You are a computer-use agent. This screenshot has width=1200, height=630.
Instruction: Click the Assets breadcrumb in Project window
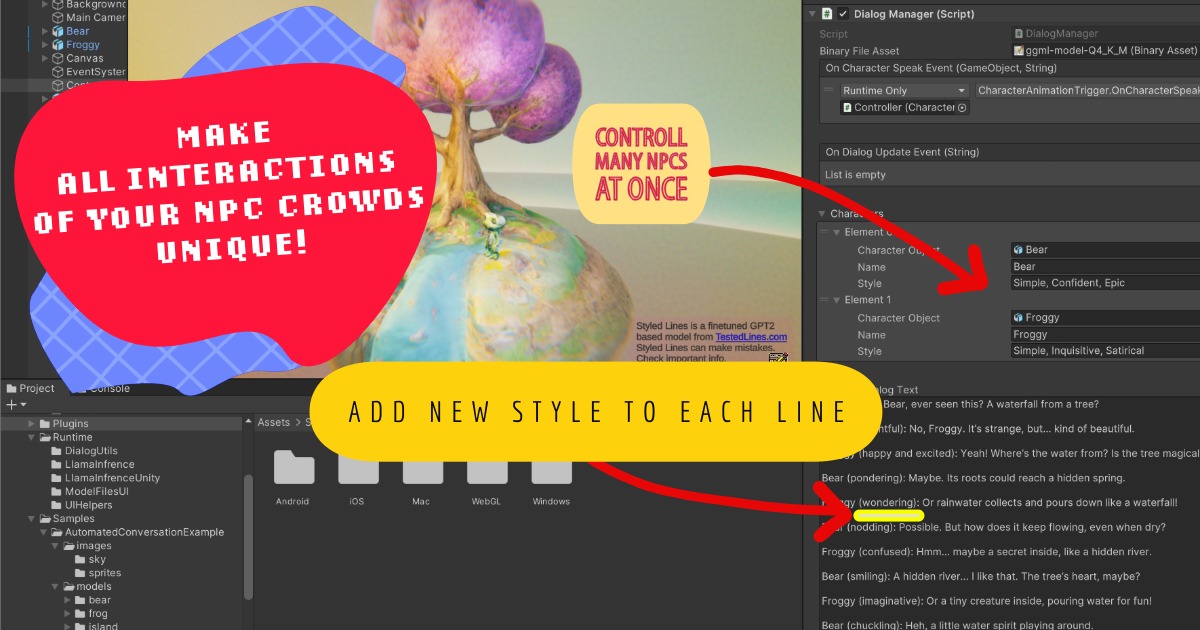[x=274, y=423]
